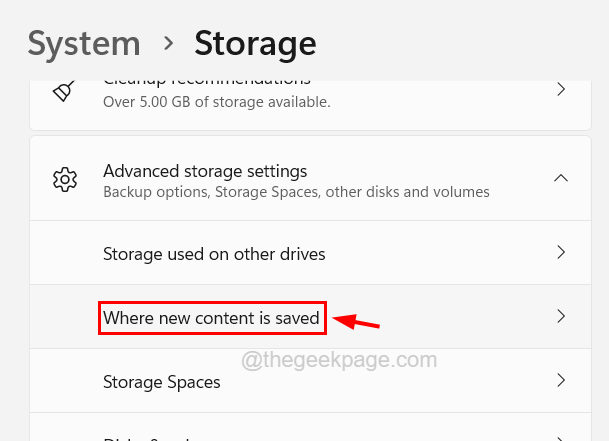Collapse Advanced storage settings with the up chevron
609x441 pixels.
coord(561,179)
